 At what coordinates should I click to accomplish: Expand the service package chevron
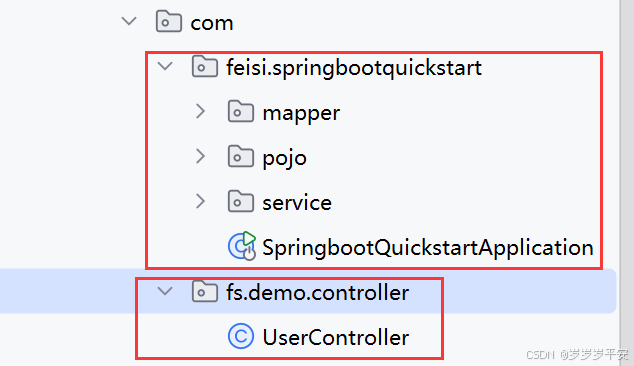tap(201, 201)
